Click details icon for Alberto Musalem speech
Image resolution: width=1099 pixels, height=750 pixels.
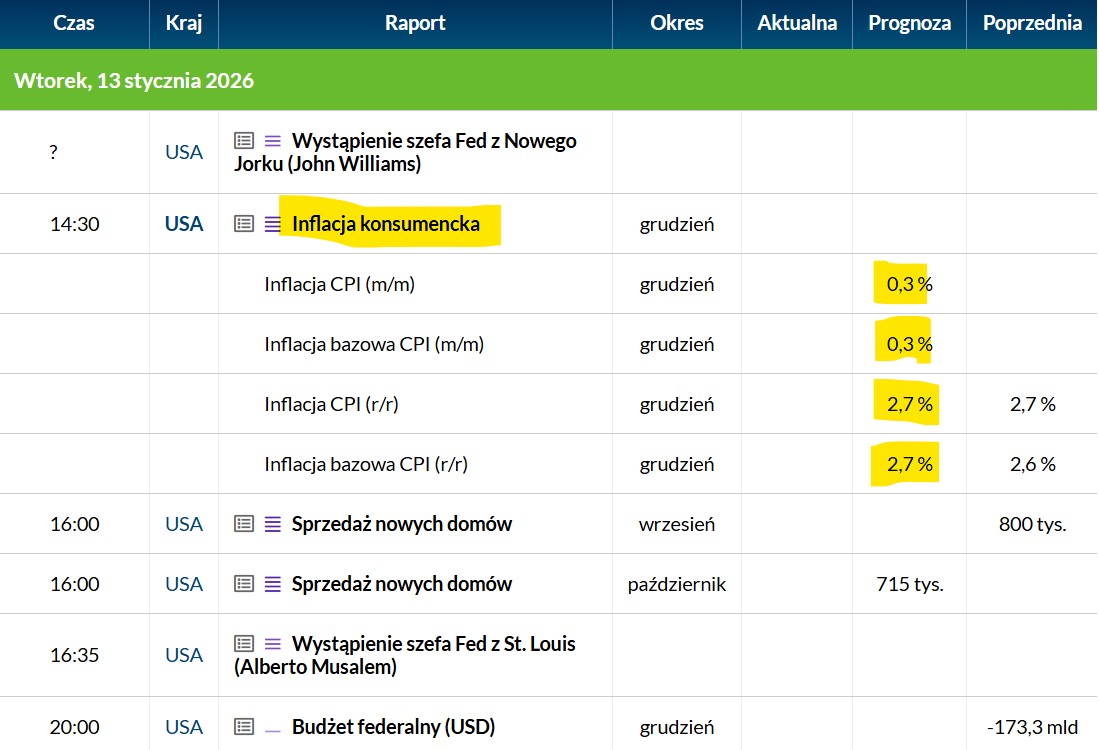[244, 644]
